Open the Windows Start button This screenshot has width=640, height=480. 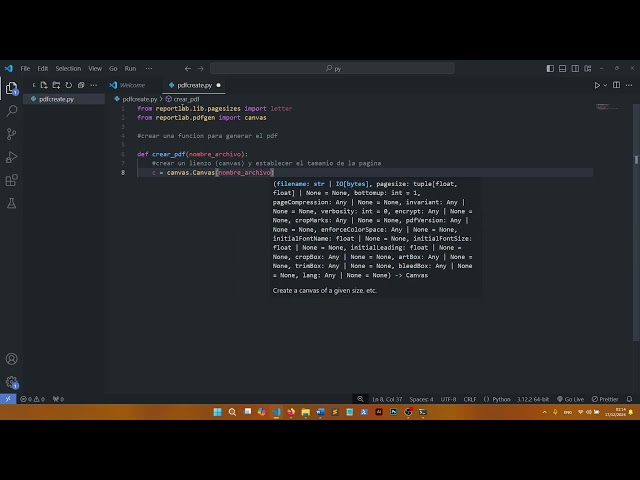click(x=218, y=412)
